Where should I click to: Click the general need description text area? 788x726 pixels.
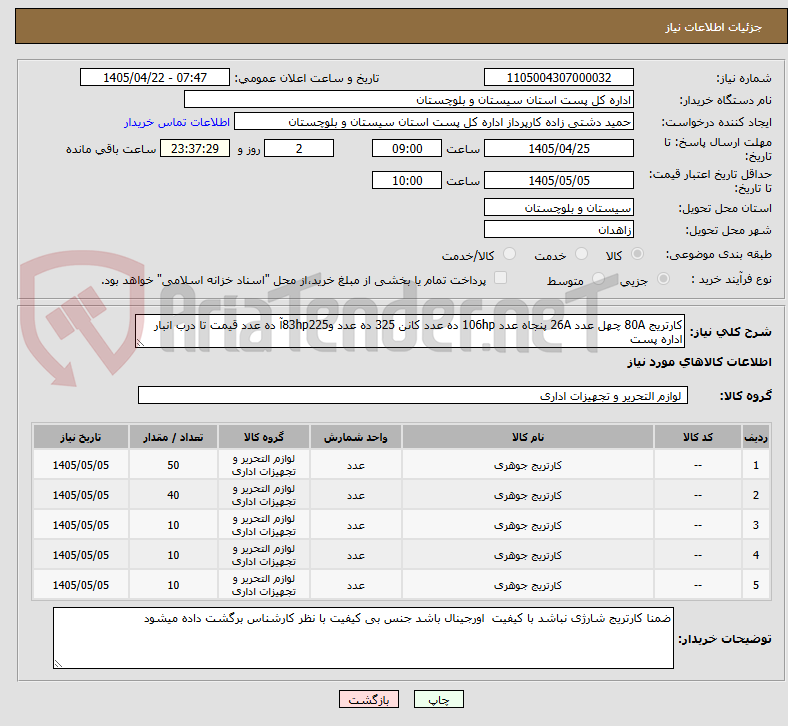pyautogui.click(x=410, y=332)
